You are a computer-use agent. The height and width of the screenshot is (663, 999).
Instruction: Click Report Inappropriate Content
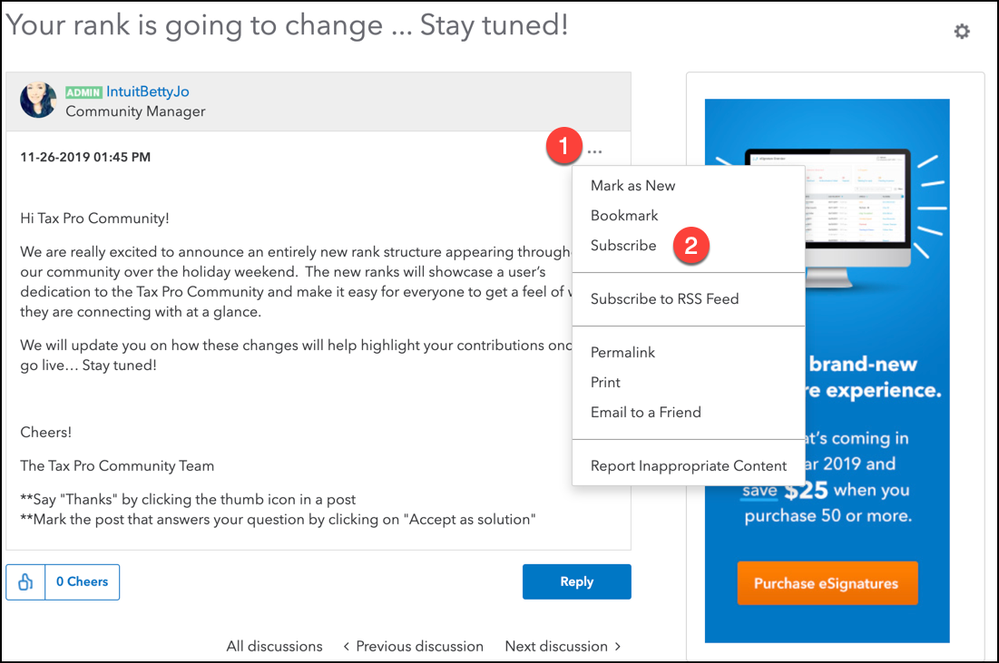pos(688,465)
